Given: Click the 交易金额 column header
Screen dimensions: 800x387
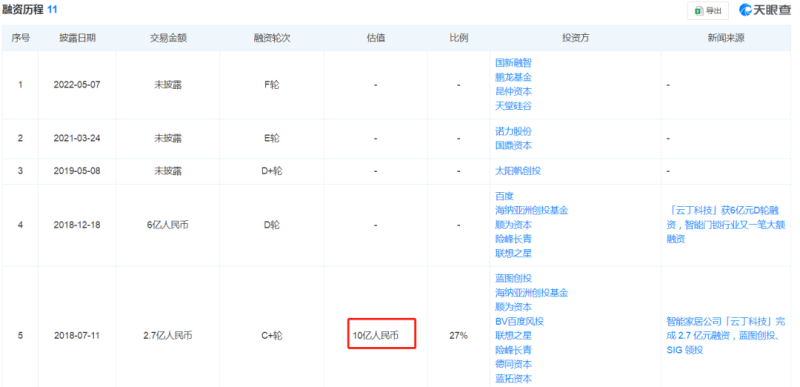Looking at the screenshot, I should (x=168, y=38).
